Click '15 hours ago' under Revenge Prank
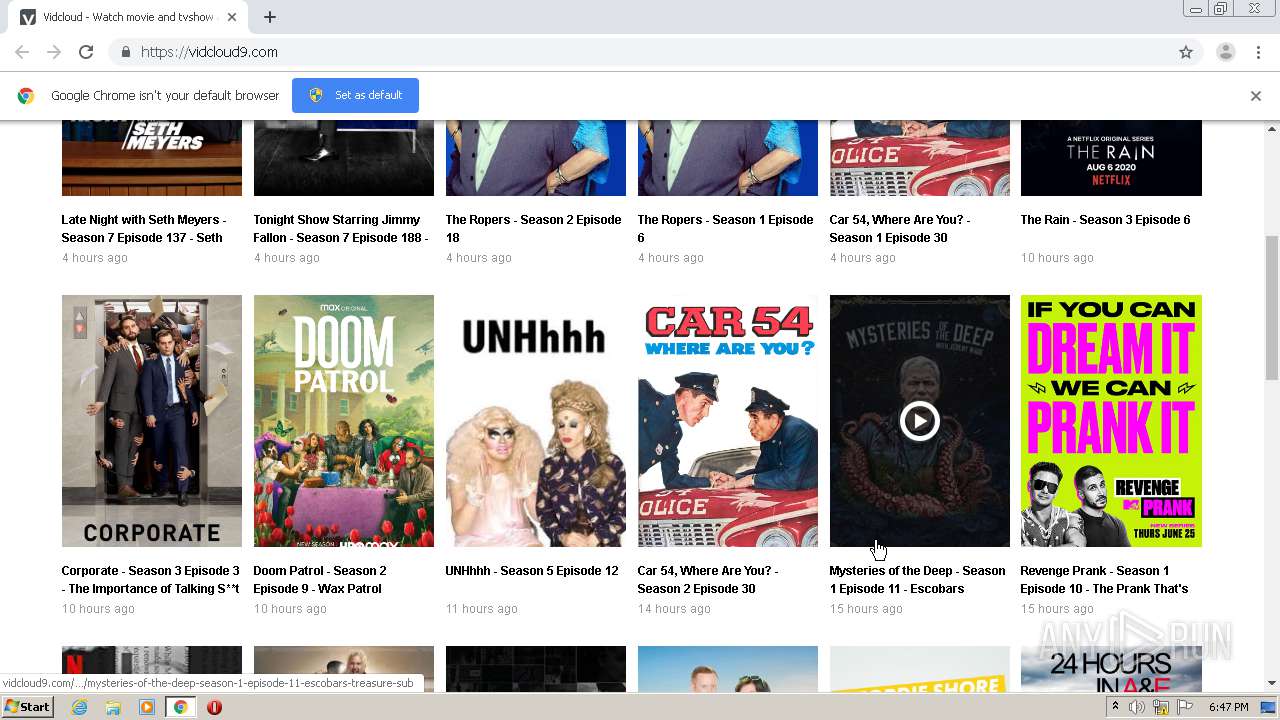This screenshot has height=720, width=1280. click(1057, 609)
